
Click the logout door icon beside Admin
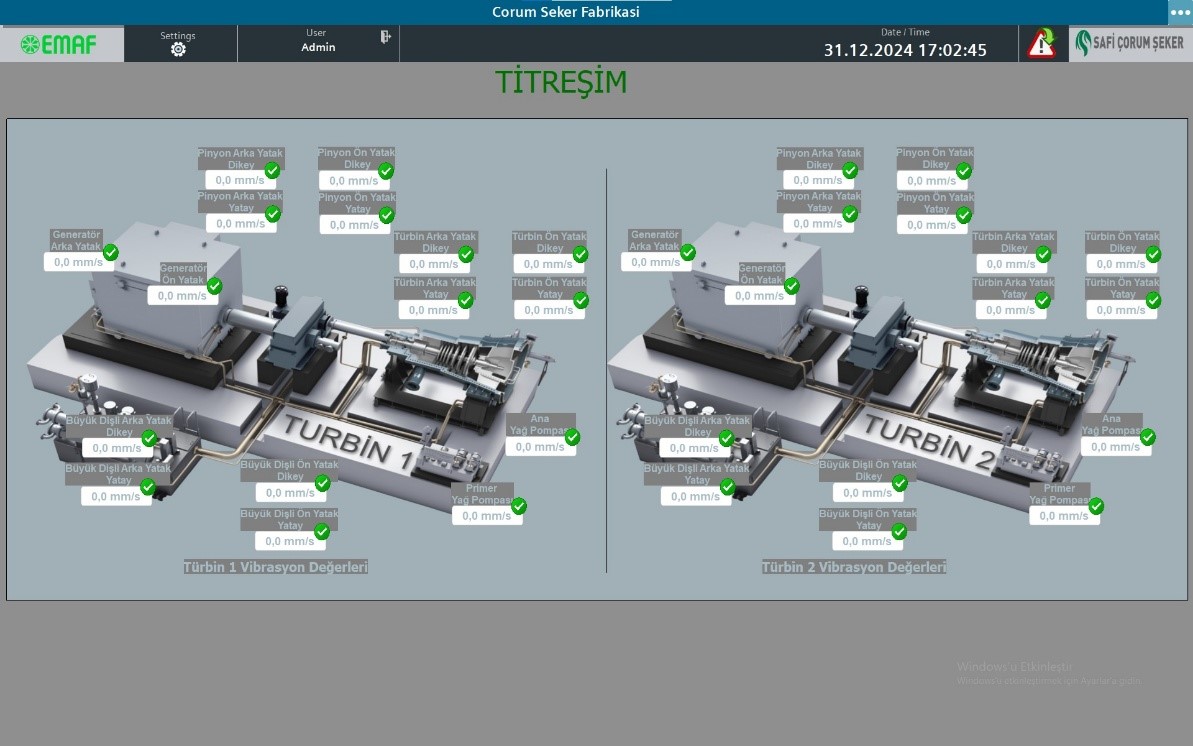[385, 37]
